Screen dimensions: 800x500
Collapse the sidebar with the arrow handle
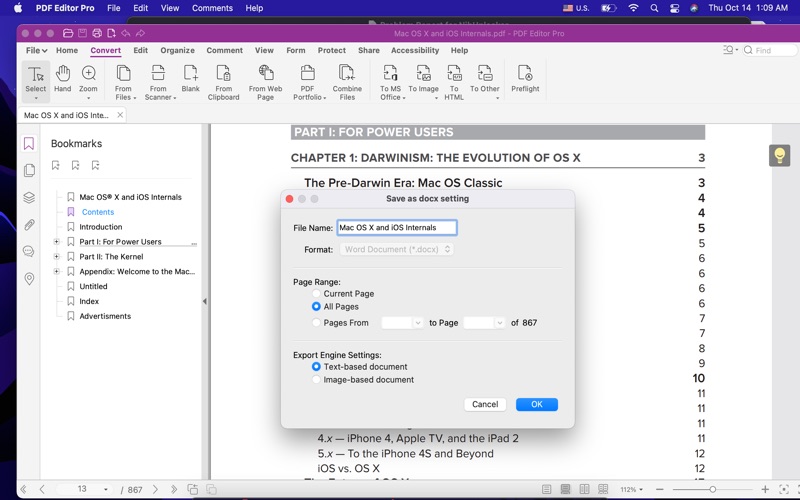(205, 301)
